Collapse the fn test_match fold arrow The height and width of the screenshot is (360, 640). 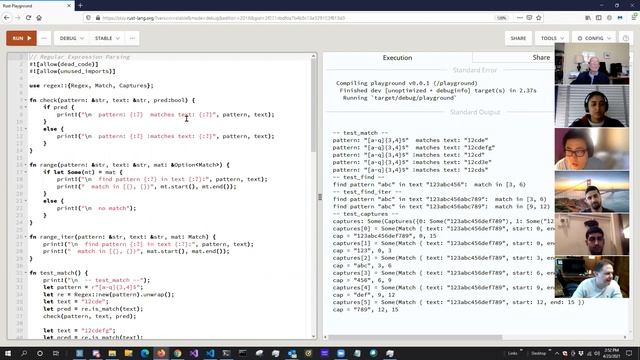pos(26,273)
